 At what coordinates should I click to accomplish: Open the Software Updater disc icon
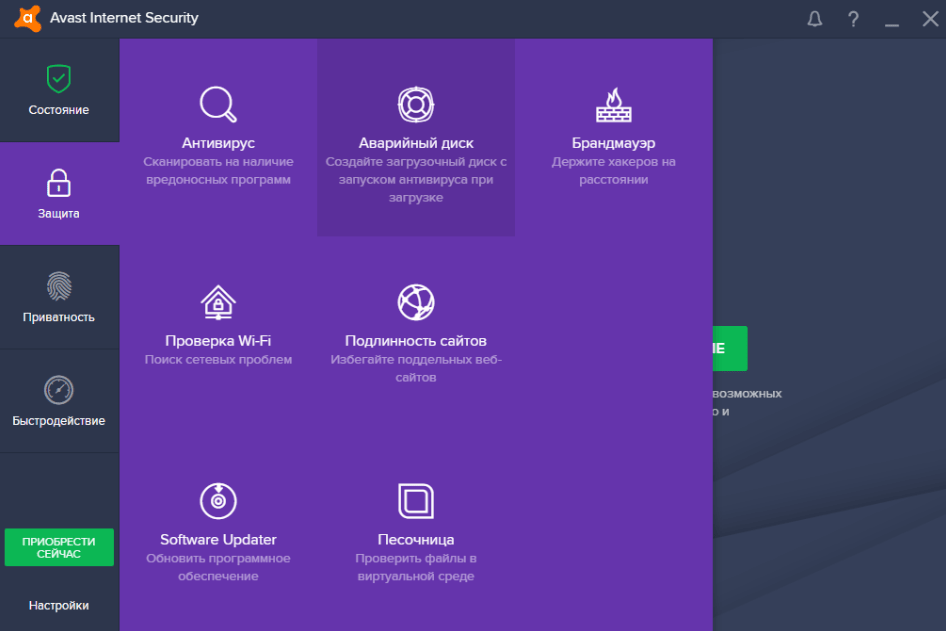[217, 500]
